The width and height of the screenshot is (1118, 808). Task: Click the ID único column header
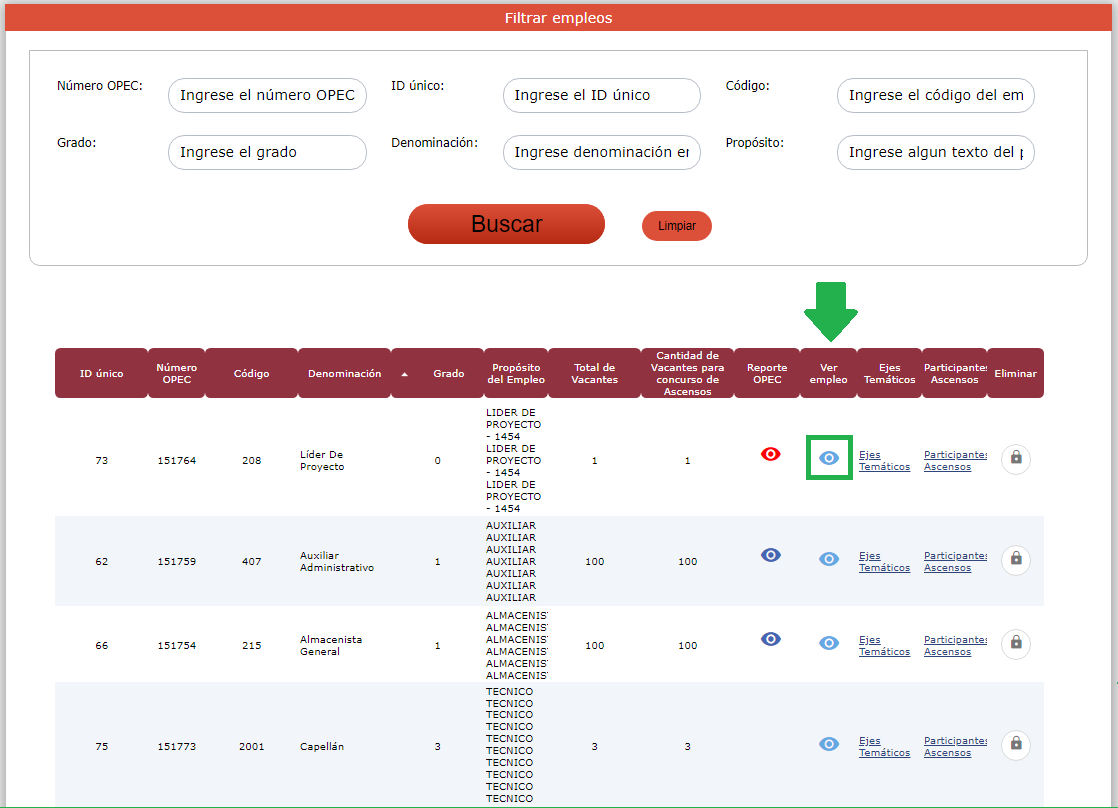coord(101,374)
